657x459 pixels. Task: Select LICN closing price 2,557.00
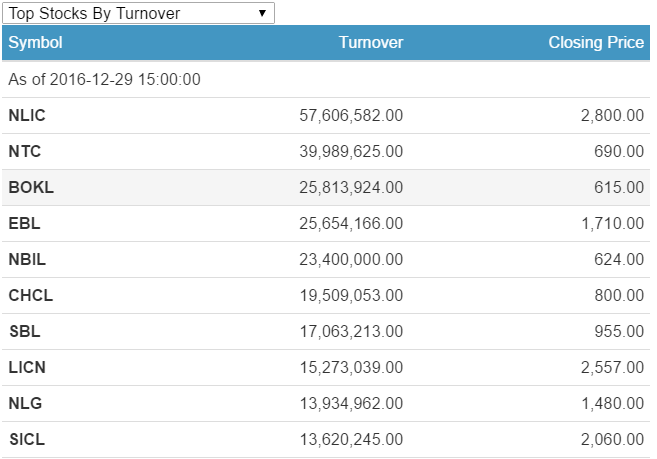point(612,368)
